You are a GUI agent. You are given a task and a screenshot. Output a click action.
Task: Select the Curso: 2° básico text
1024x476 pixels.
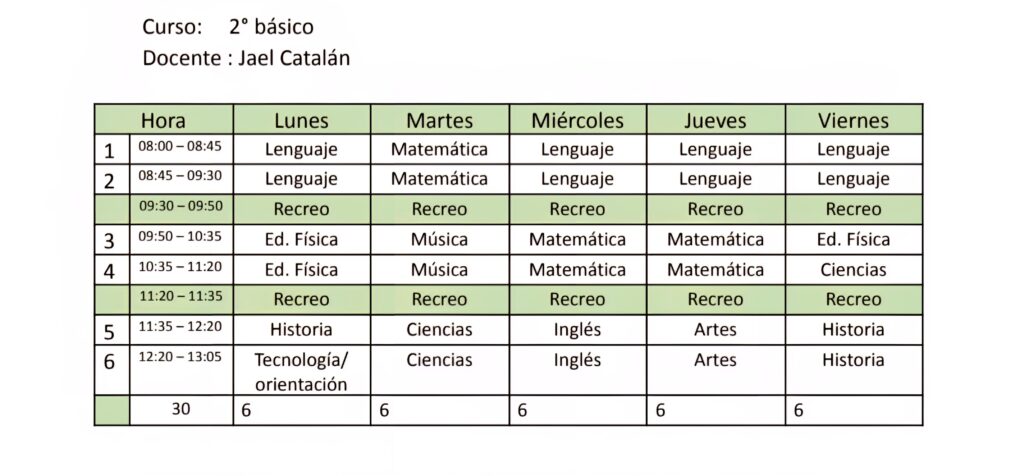point(228,27)
